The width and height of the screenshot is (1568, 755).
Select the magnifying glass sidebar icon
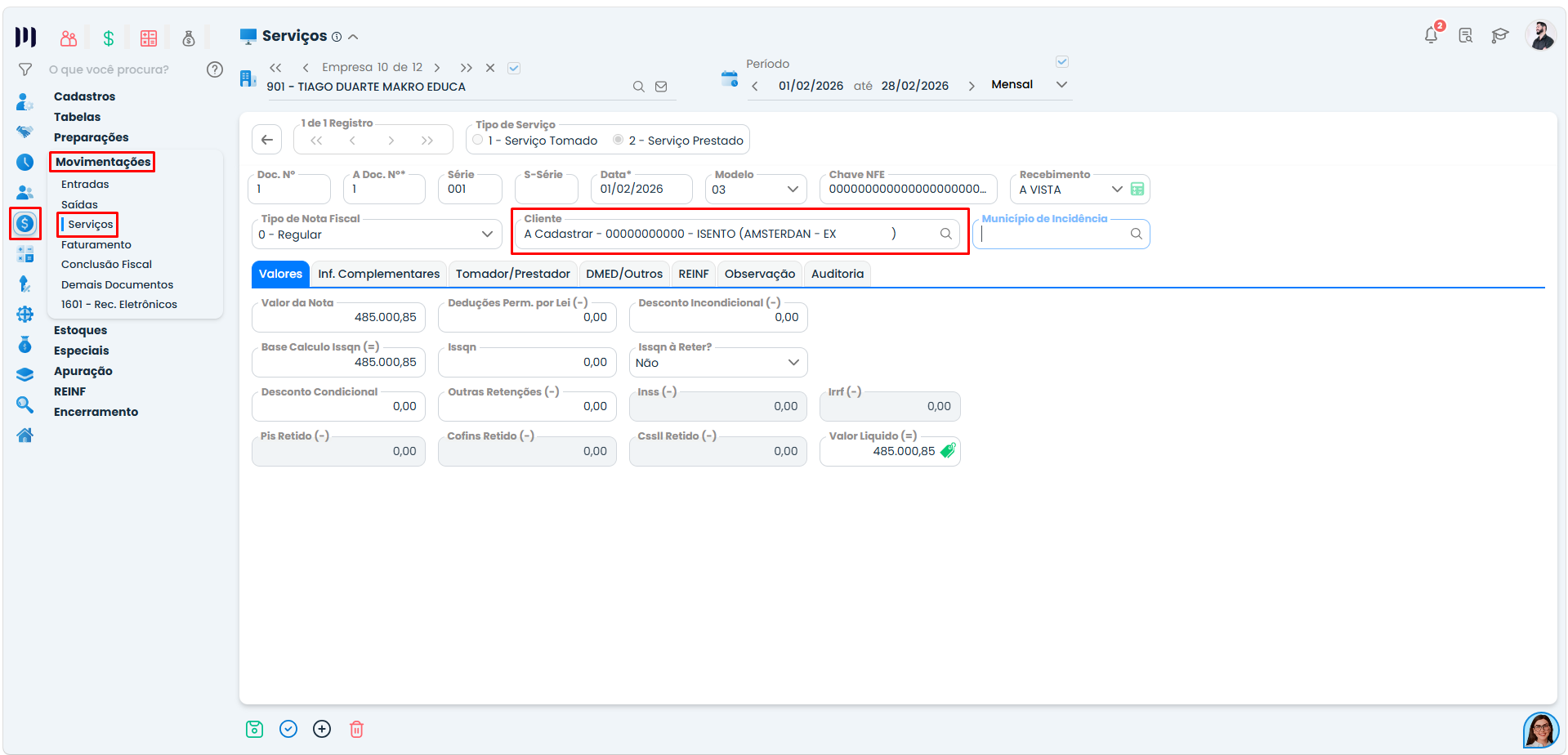click(x=25, y=404)
